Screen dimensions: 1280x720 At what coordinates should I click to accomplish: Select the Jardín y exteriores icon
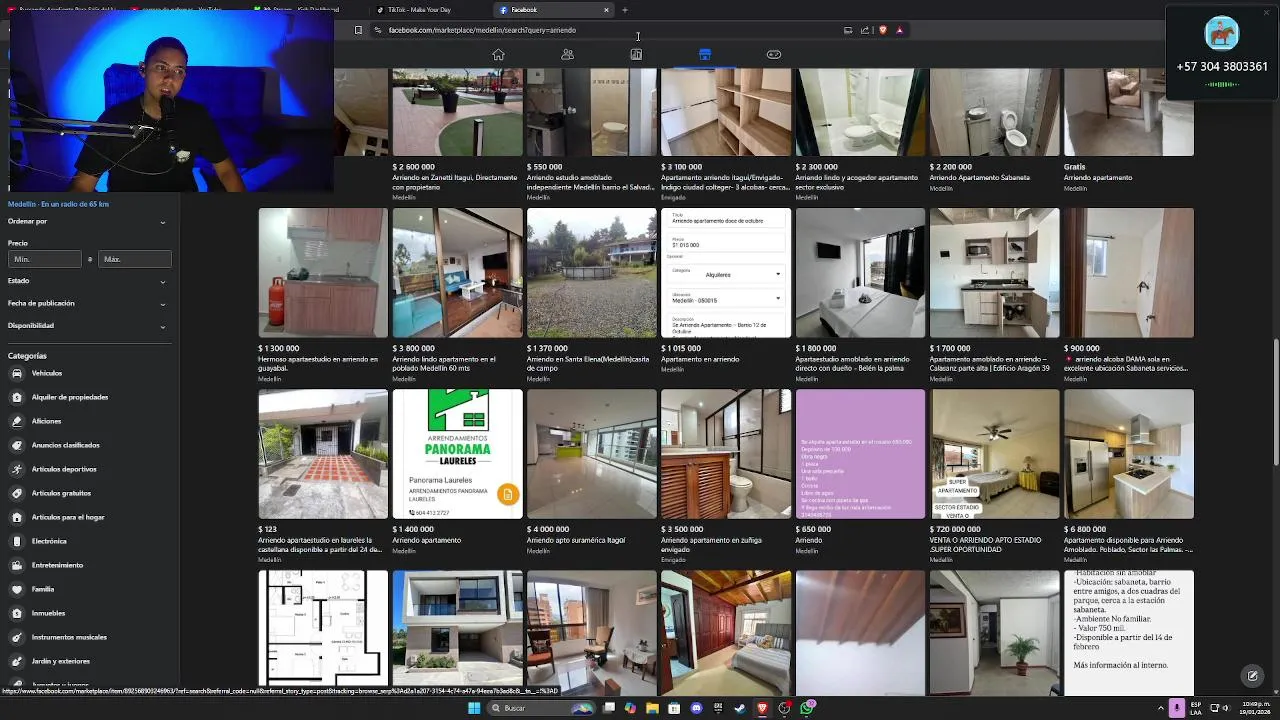coord(17,661)
